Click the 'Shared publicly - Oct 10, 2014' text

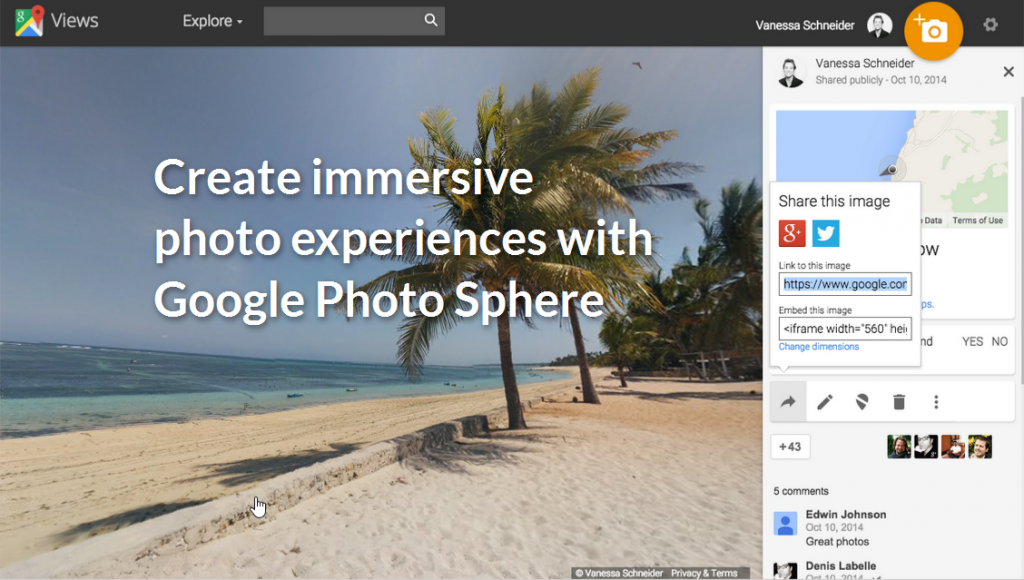pyautogui.click(x=880, y=80)
